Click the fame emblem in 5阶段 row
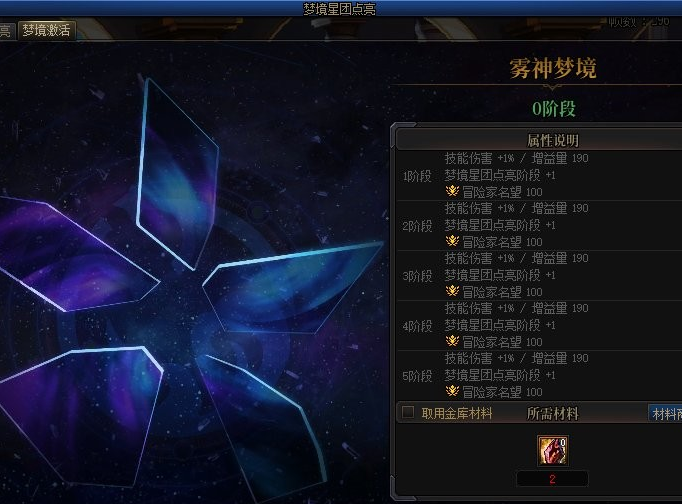682x504 pixels. [452, 391]
